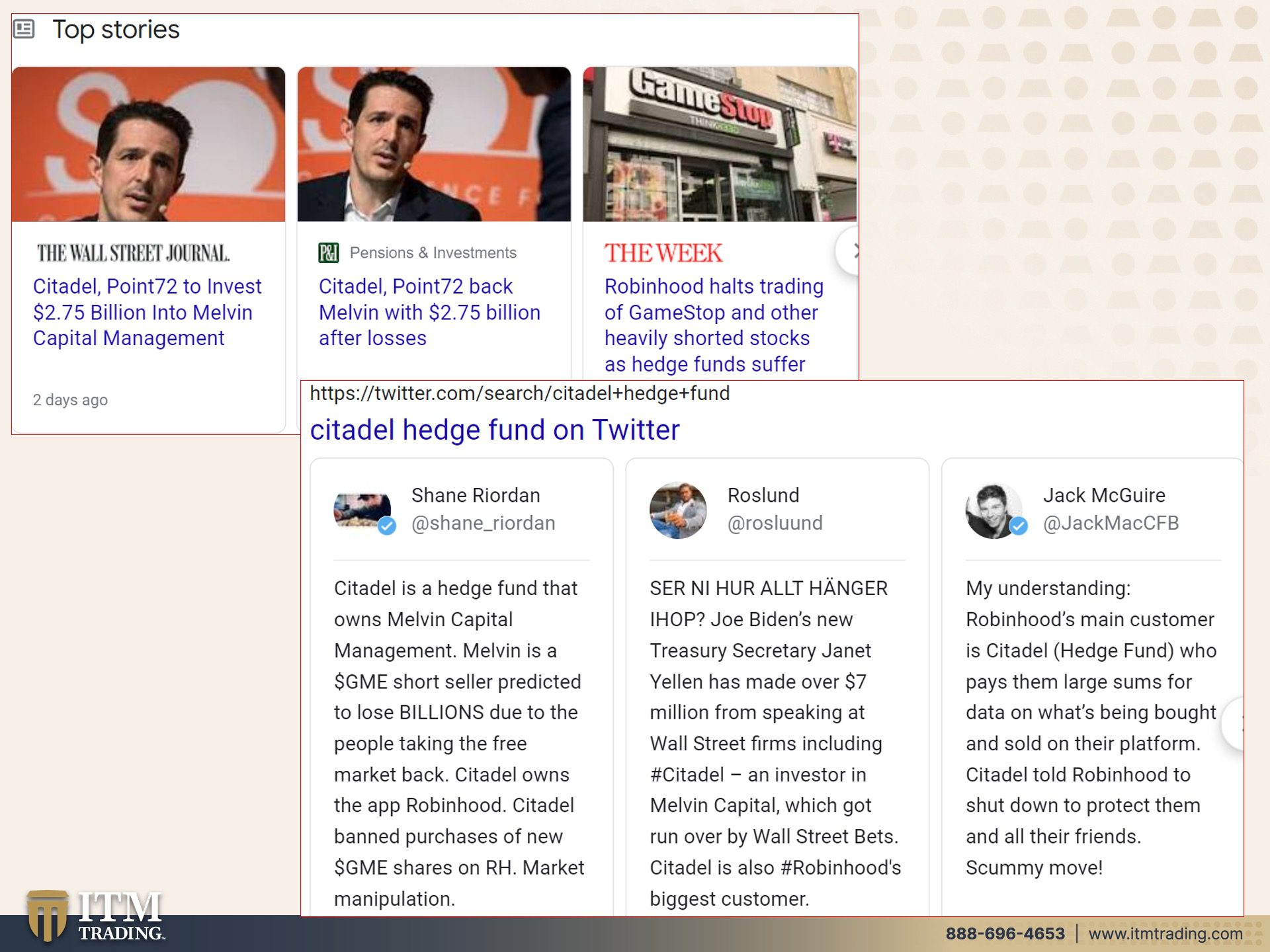Open Jack McGuire display name
Image resolution: width=1270 pixels, height=952 pixels.
coord(1104,495)
